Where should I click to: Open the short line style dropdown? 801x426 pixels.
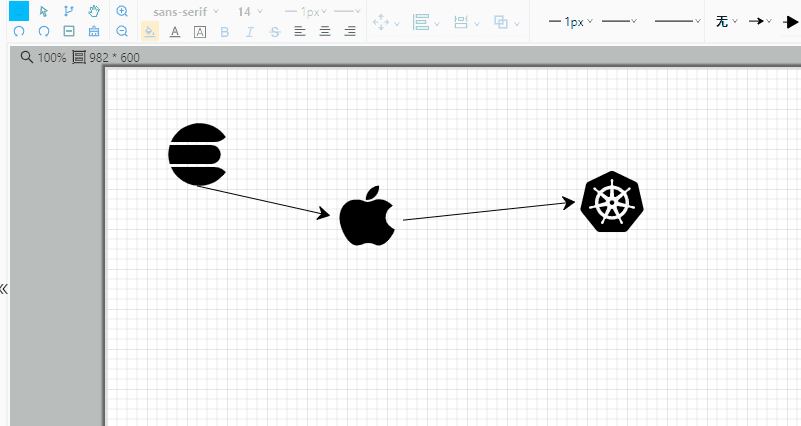[619, 21]
